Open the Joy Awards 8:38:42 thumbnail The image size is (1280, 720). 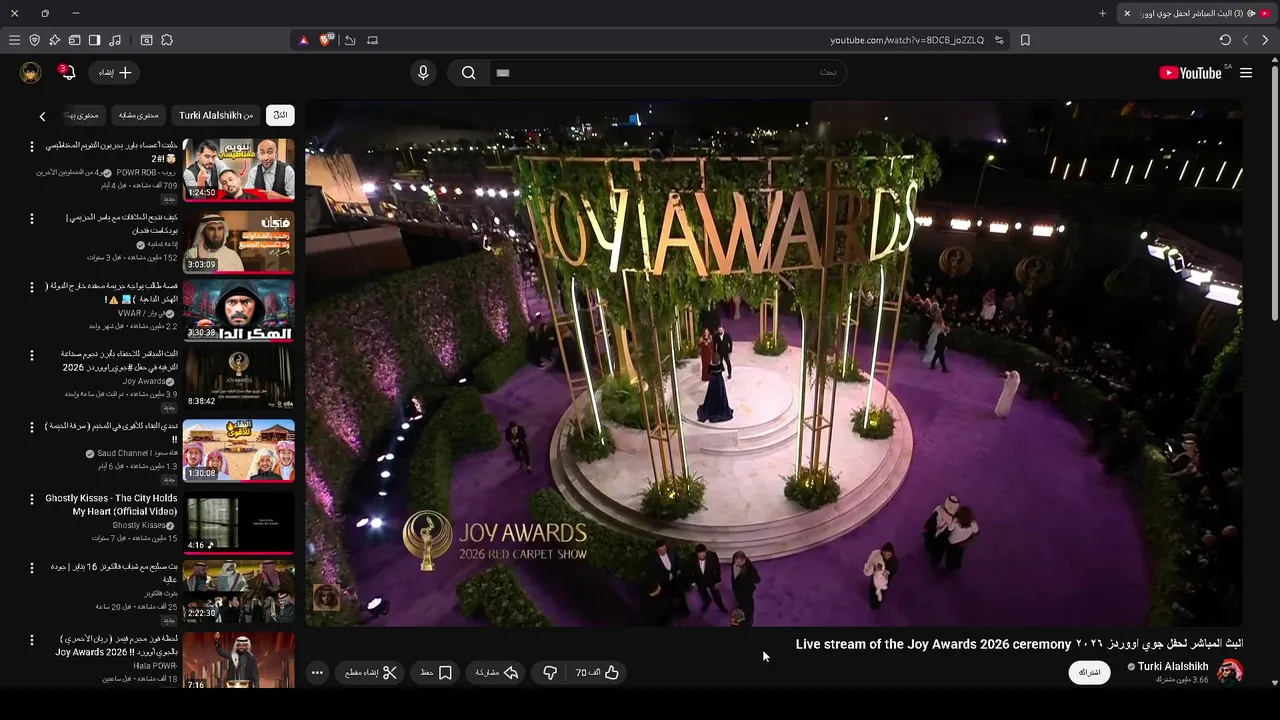[239, 378]
